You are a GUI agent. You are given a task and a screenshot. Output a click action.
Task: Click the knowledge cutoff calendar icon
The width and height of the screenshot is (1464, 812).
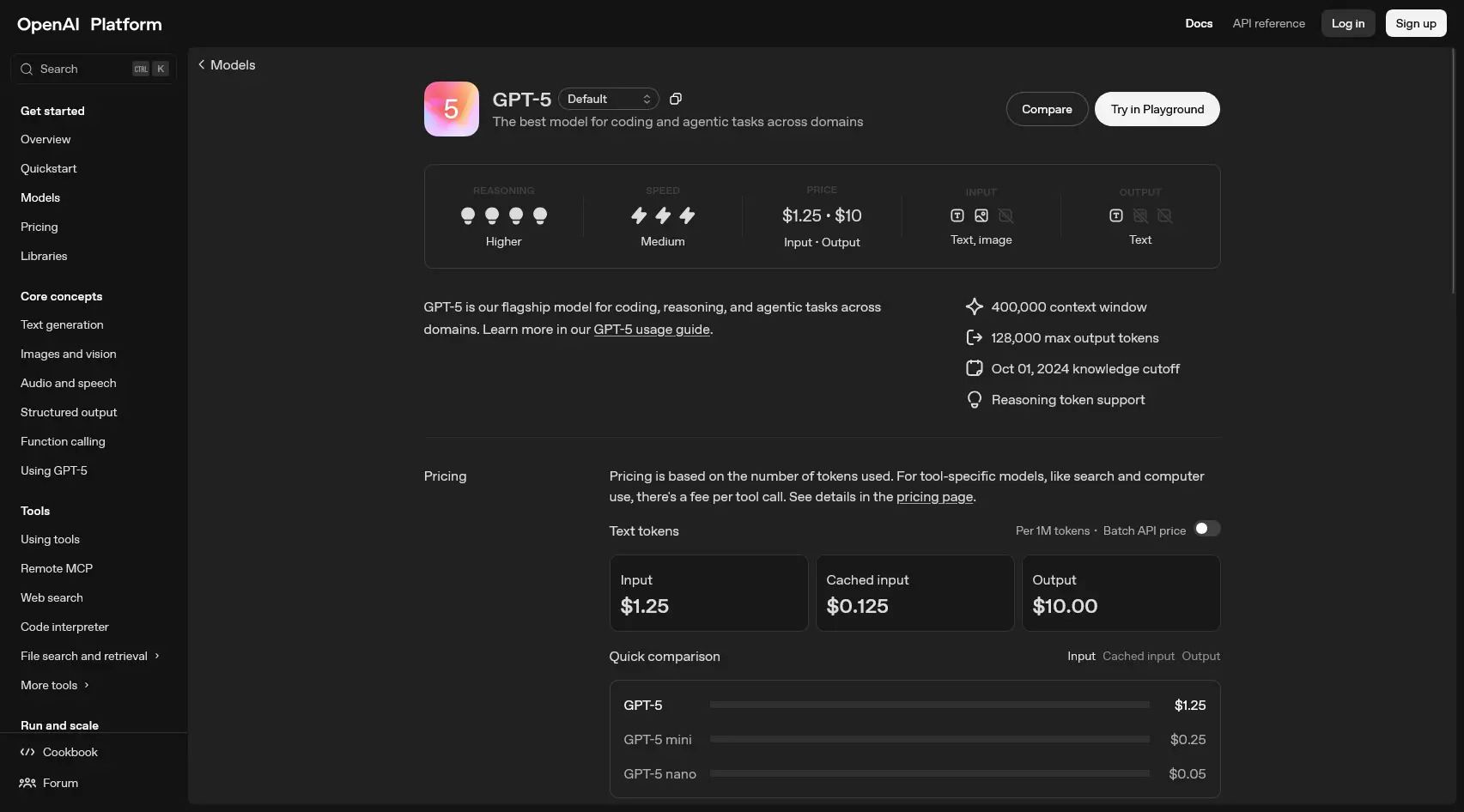974,367
